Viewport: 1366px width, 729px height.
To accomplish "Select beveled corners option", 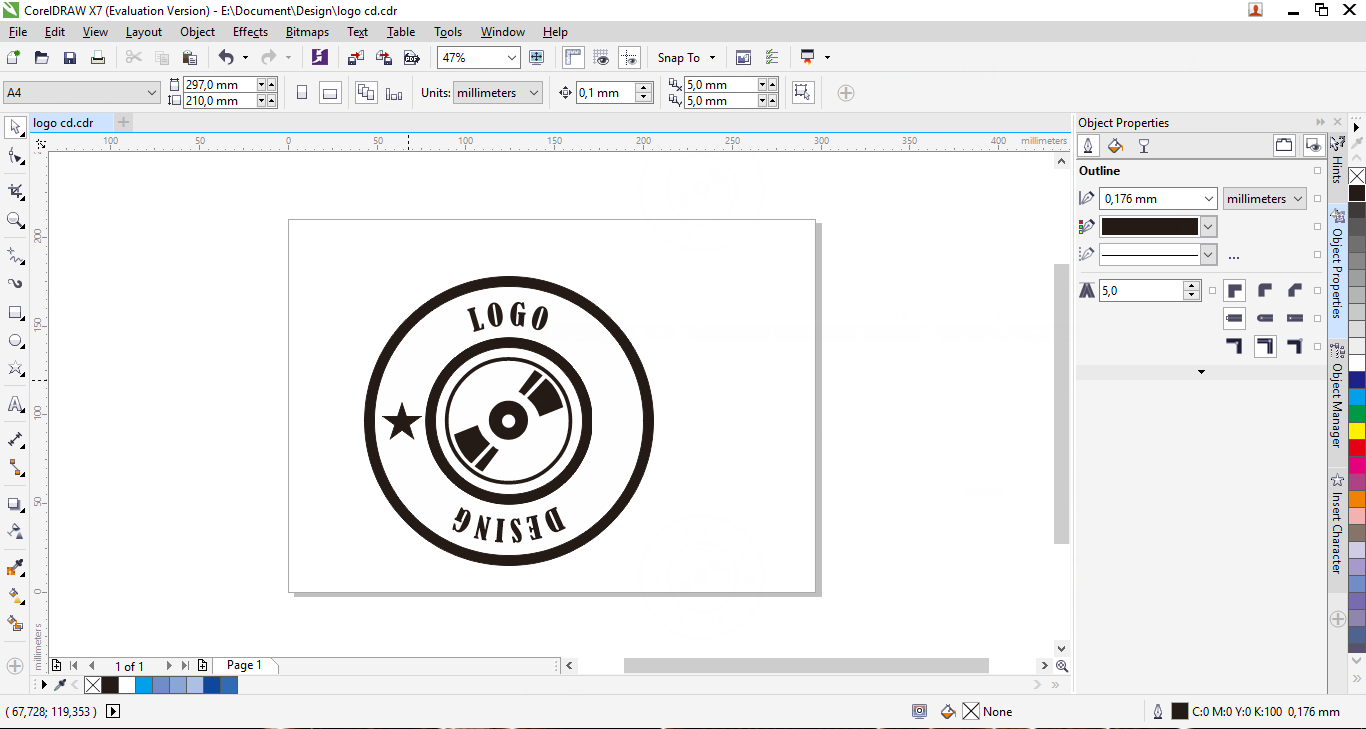I will [x=1295, y=291].
